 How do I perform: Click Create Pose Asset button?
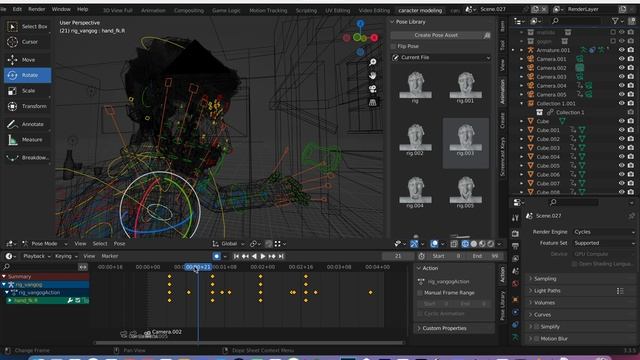(x=436, y=36)
